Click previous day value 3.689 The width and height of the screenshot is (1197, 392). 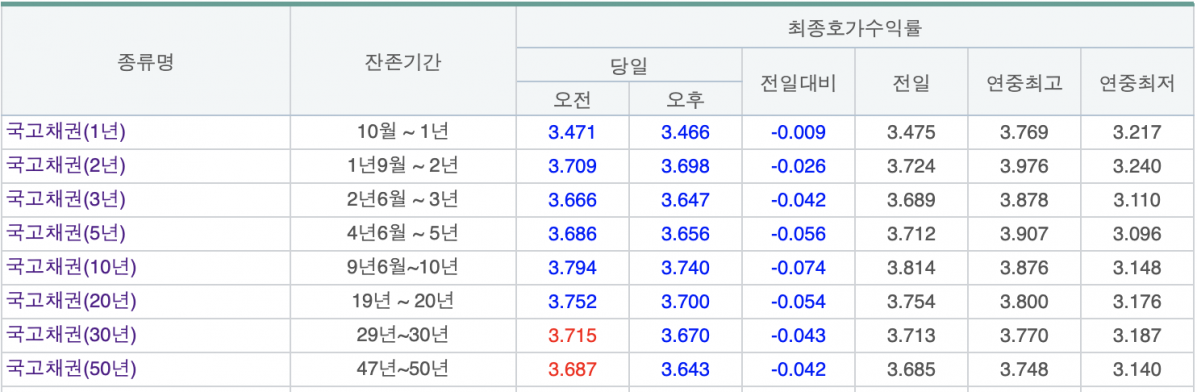(x=911, y=200)
